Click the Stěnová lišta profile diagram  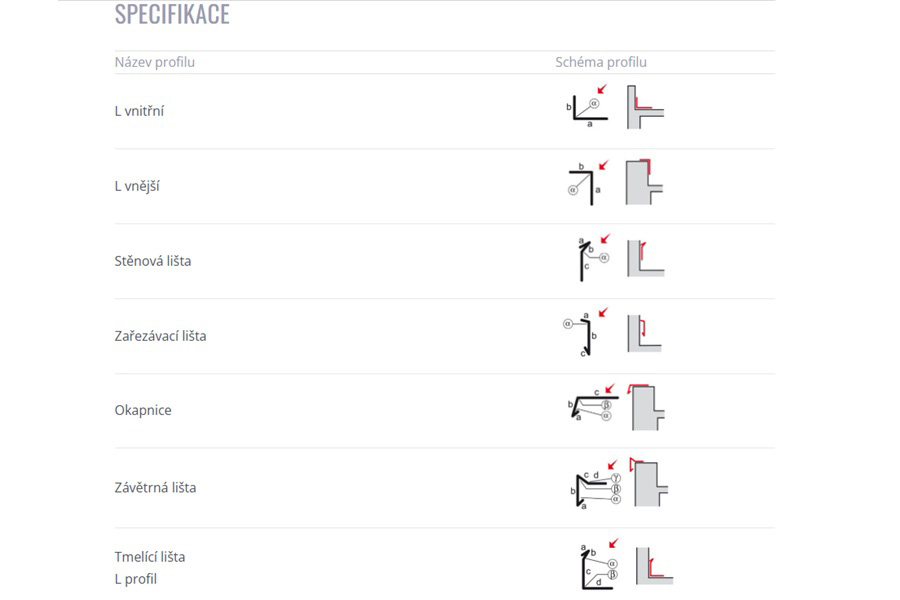593,257
